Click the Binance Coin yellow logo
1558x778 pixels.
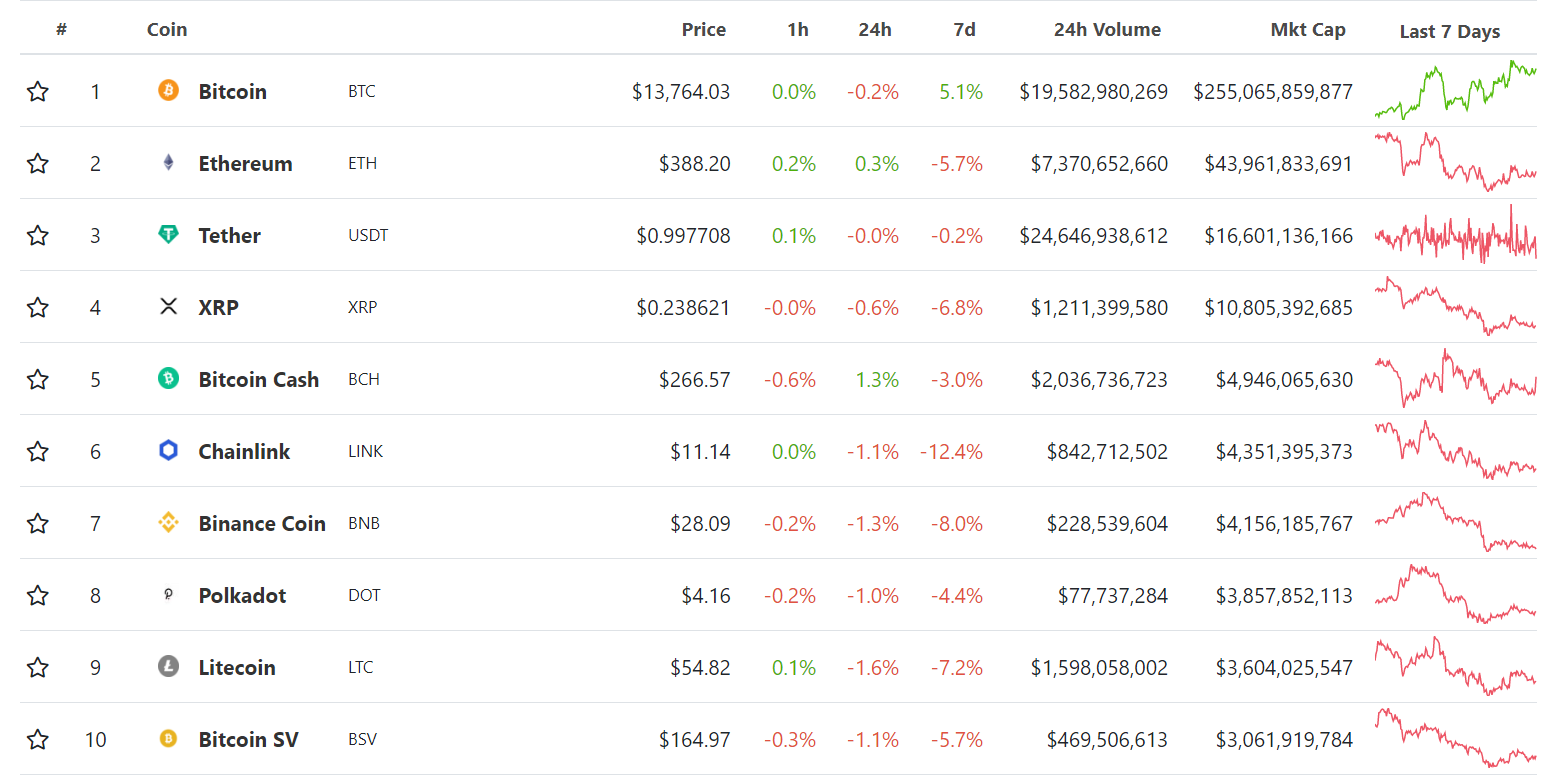(x=168, y=522)
